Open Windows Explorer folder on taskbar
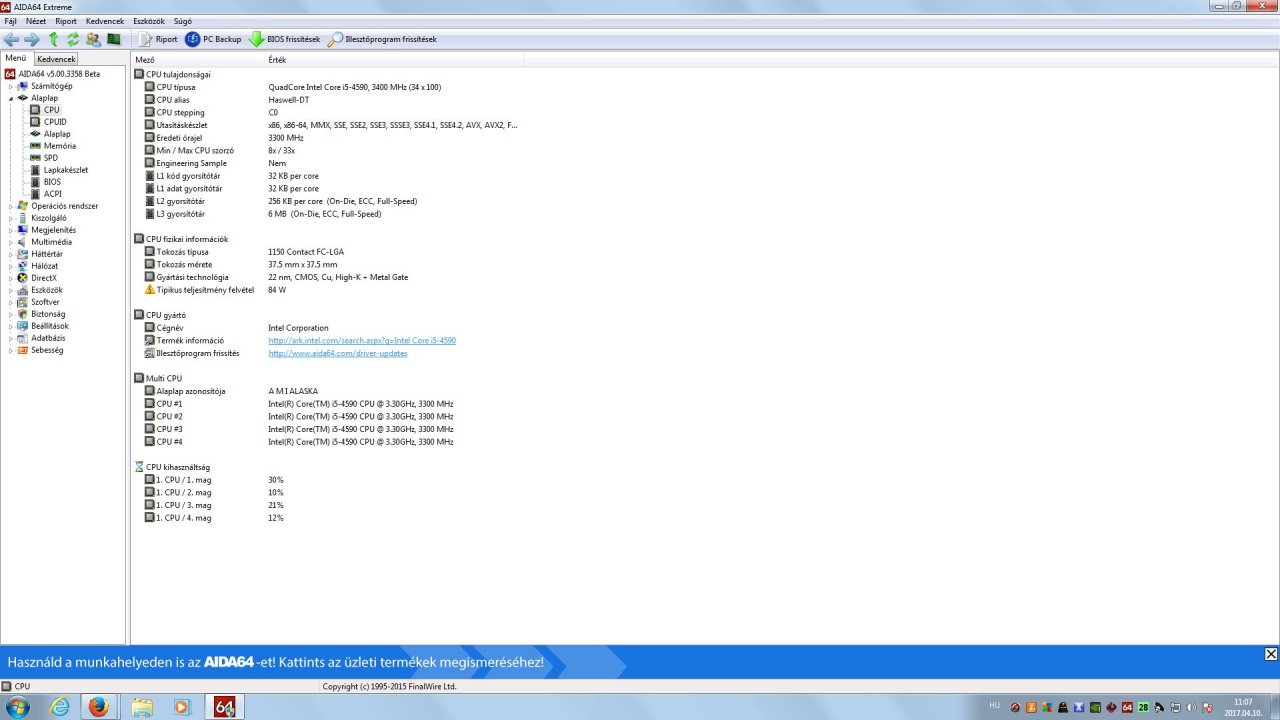Viewport: 1280px width, 720px height. (x=141, y=707)
